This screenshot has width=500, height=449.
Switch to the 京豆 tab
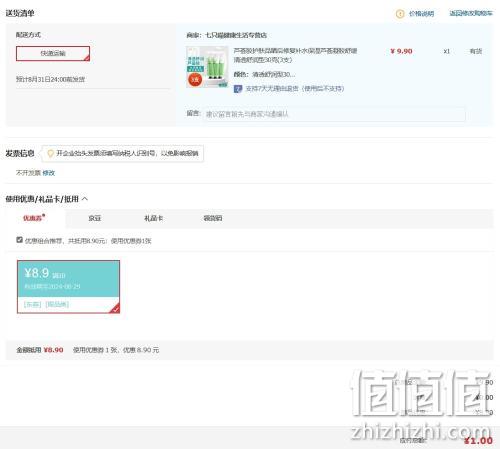click(x=94, y=218)
